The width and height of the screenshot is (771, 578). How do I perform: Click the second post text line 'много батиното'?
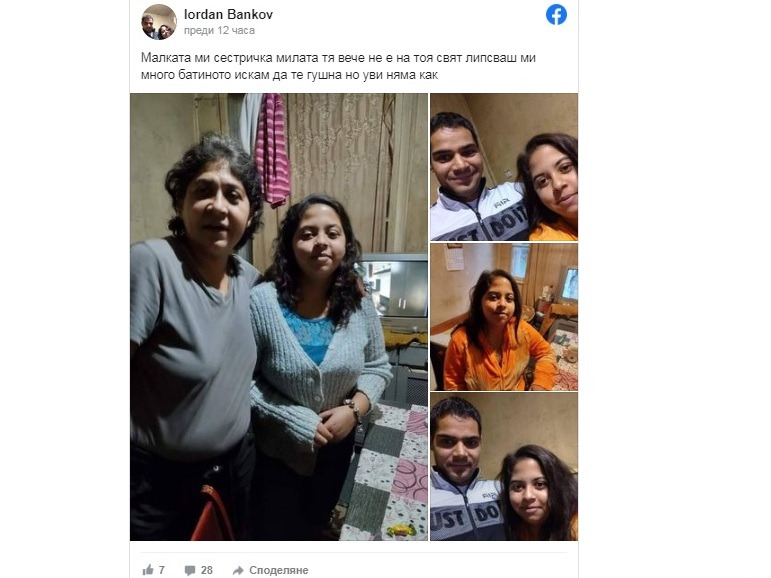[x=289, y=75]
